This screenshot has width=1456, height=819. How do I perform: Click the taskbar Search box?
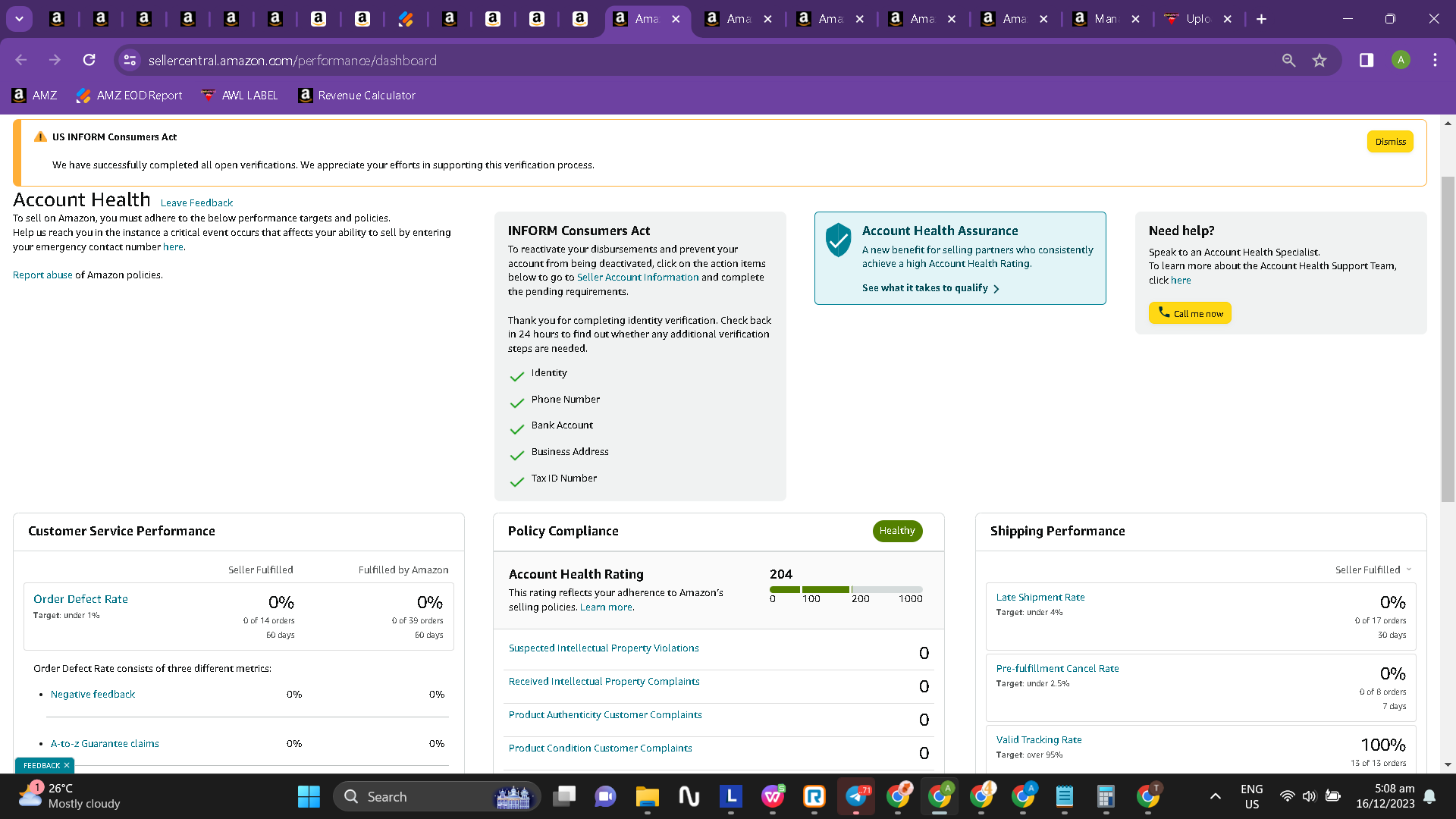pyautogui.click(x=436, y=796)
